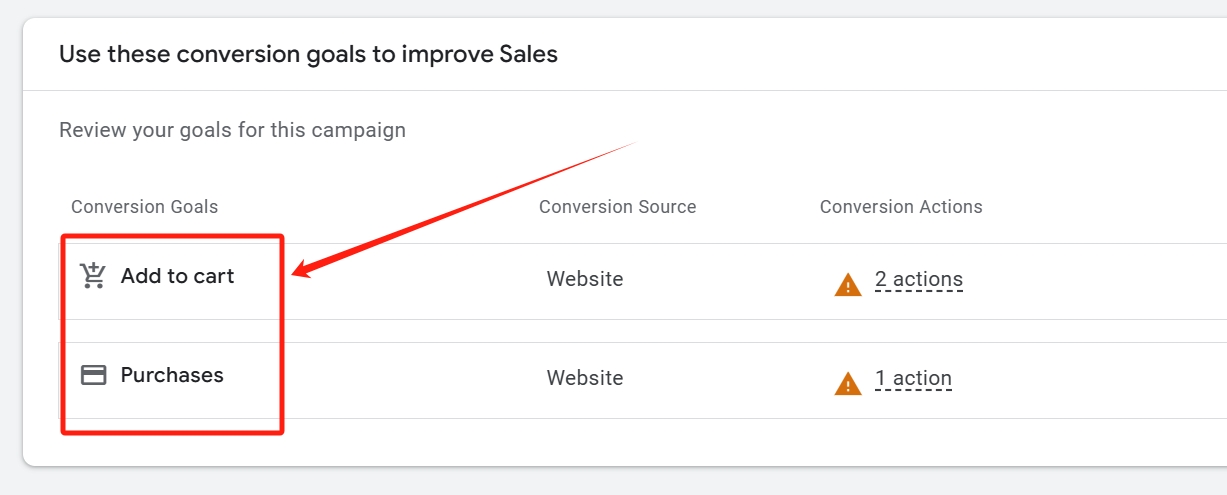Viewport: 1227px width, 495px height.
Task: Open the 2 actions link
Action: tap(919, 279)
